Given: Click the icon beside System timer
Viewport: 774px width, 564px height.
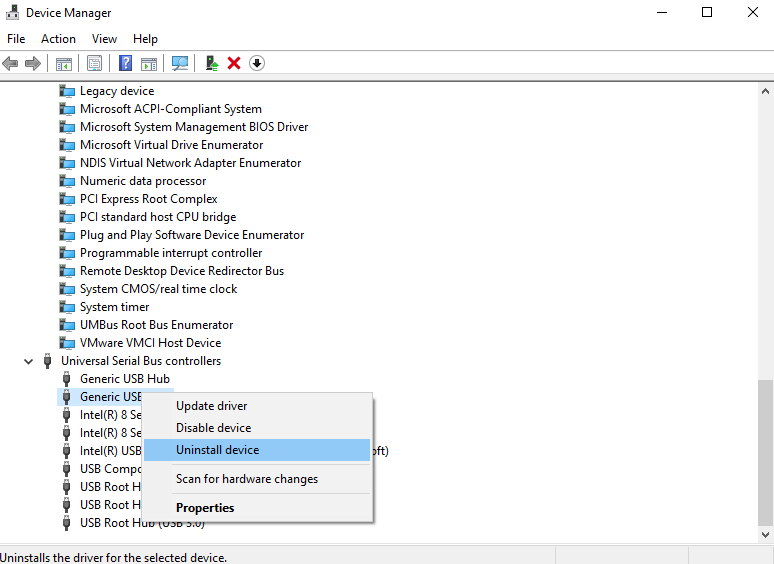Looking at the screenshot, I should click(67, 307).
